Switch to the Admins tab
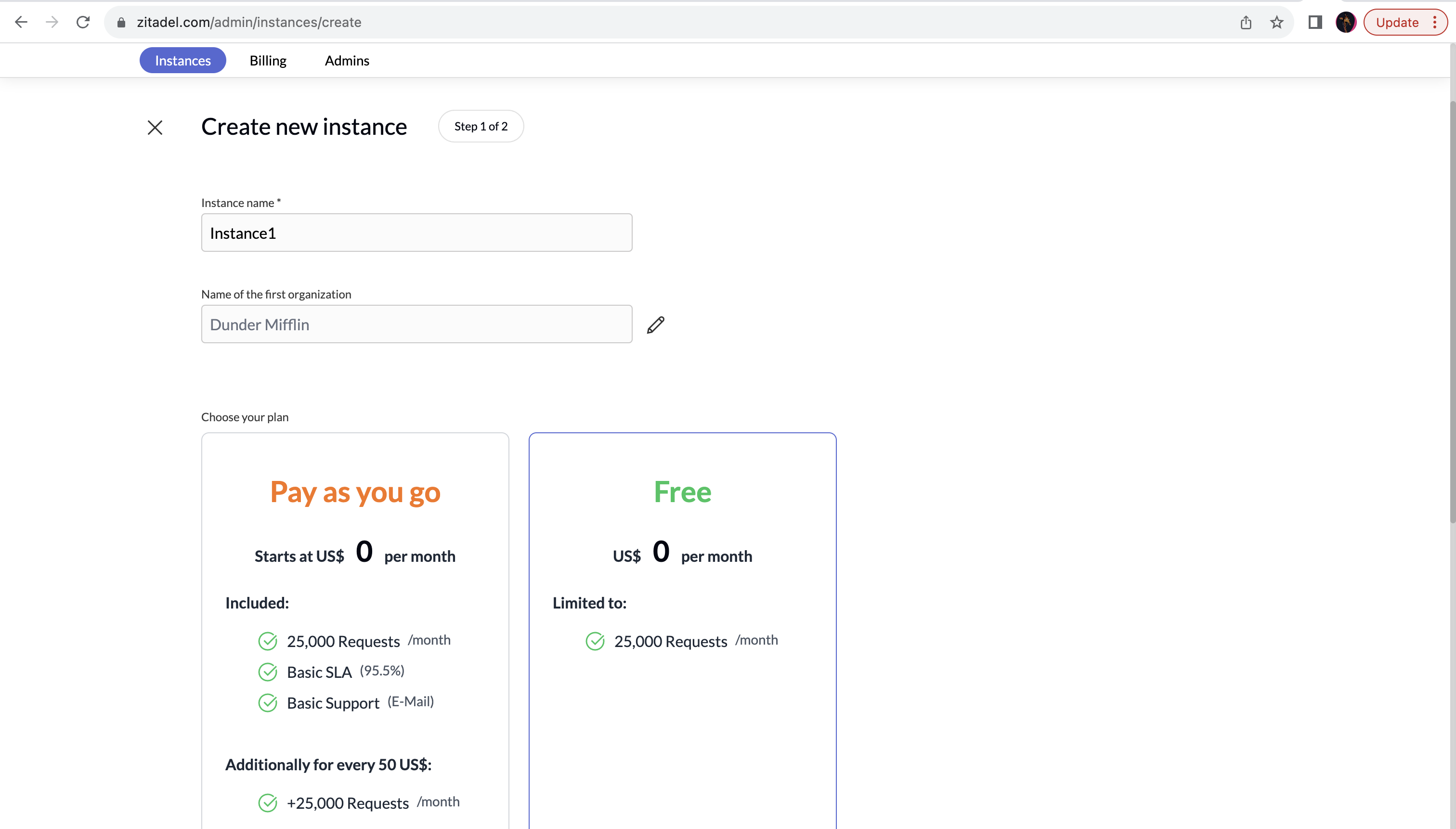The image size is (1456, 829). tap(347, 60)
